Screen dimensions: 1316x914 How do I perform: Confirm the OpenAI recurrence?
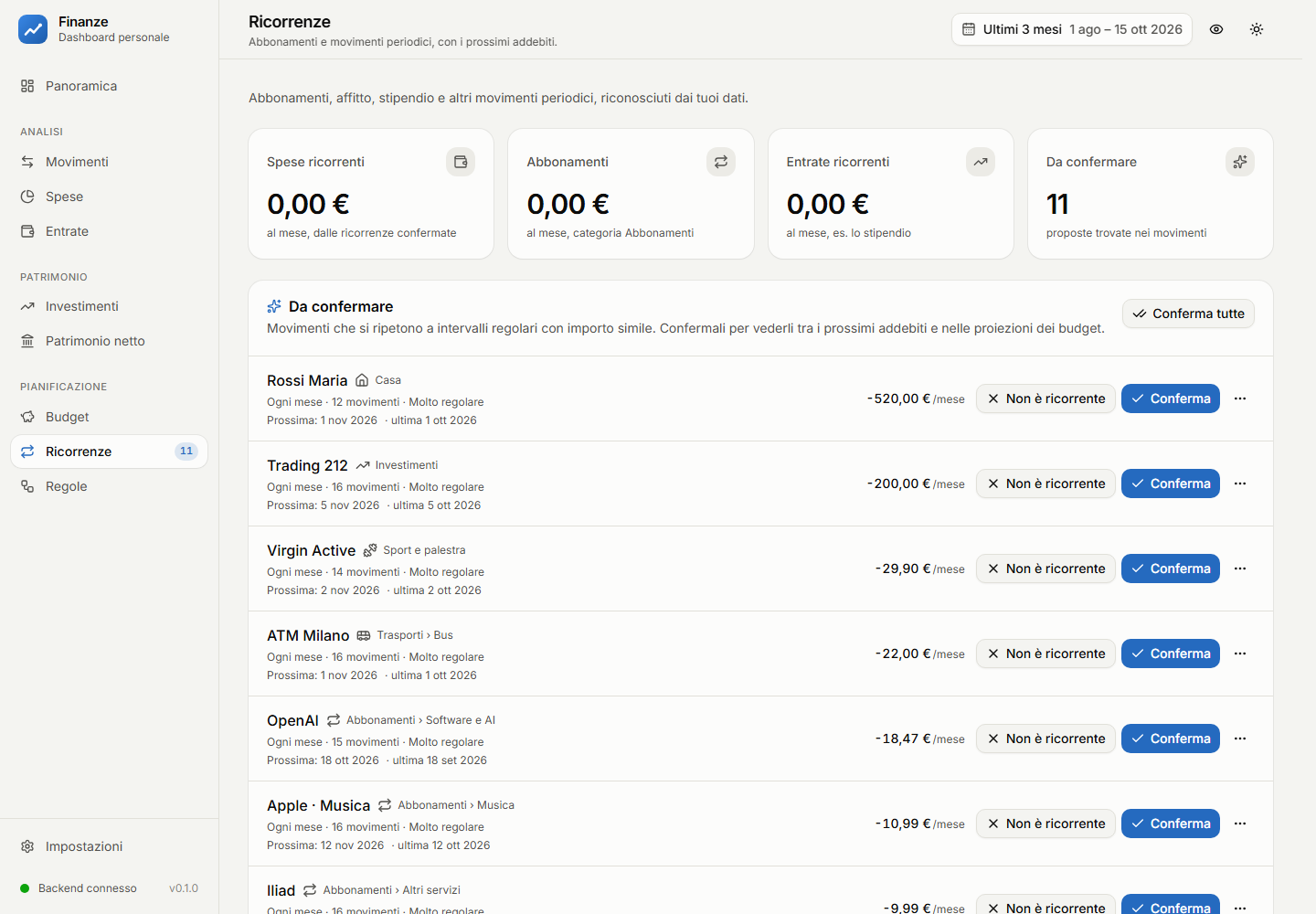point(1171,739)
